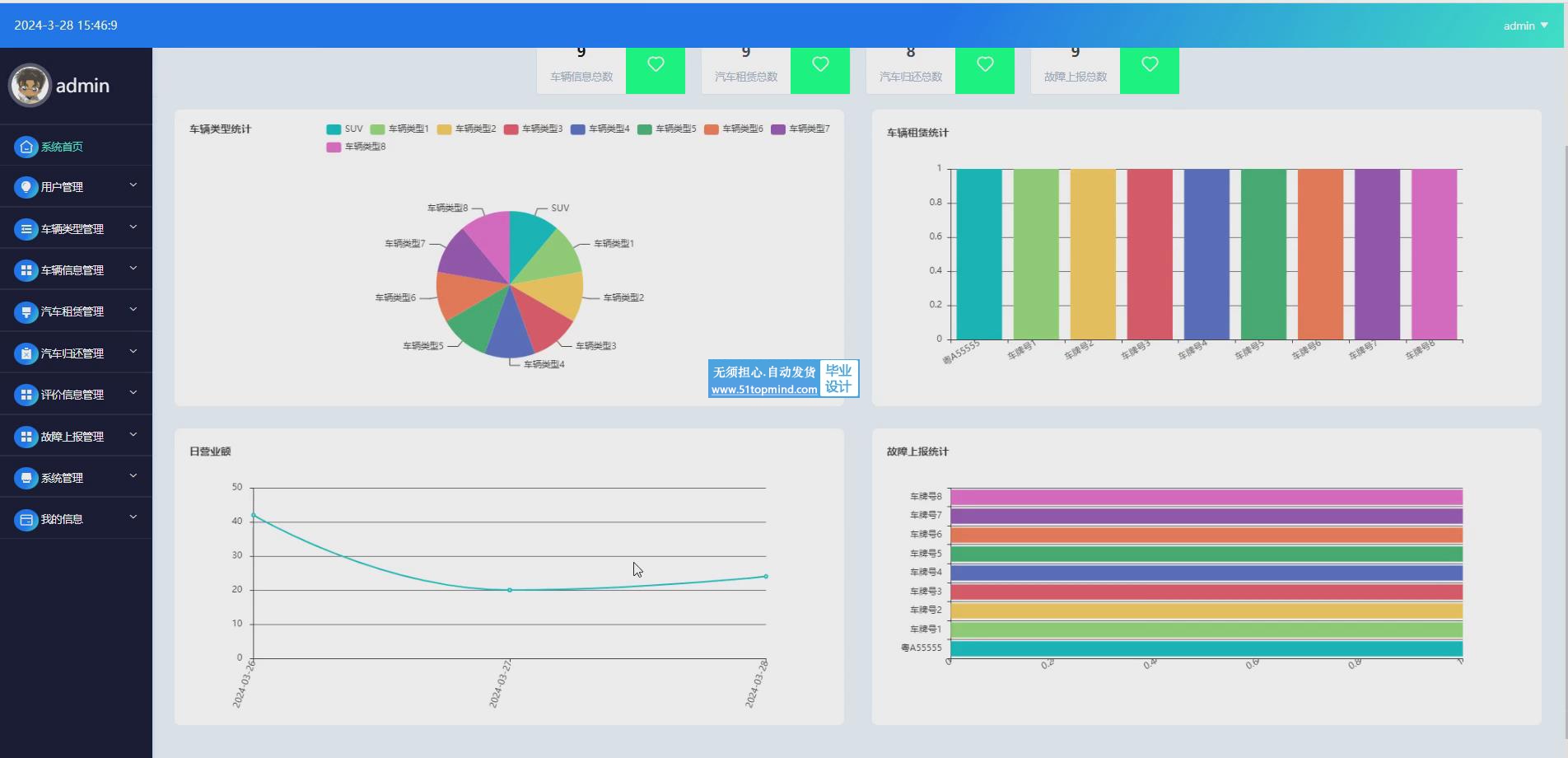Click the 汽车归还管理 clipboard icon
This screenshot has height=758, width=1568.
pos(26,353)
